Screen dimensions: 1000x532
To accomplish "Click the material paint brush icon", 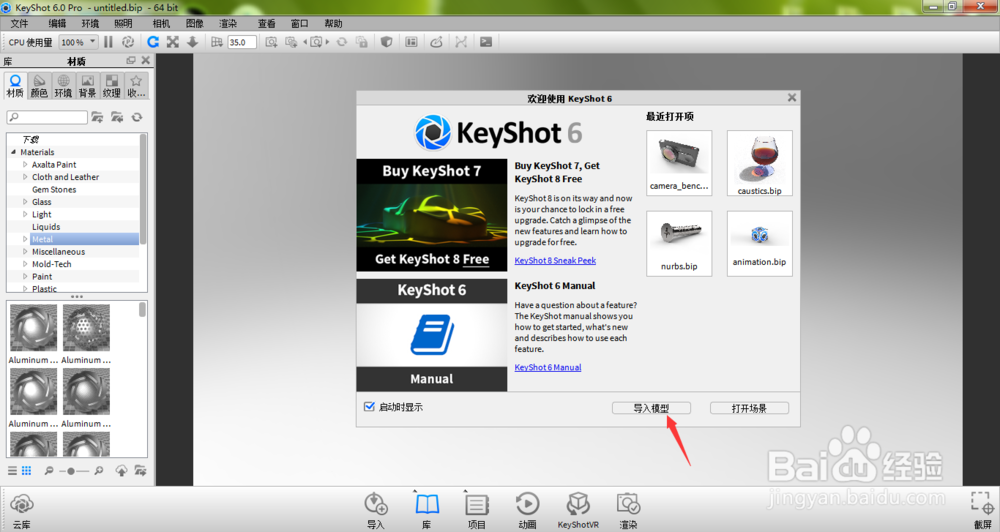I will point(436,42).
